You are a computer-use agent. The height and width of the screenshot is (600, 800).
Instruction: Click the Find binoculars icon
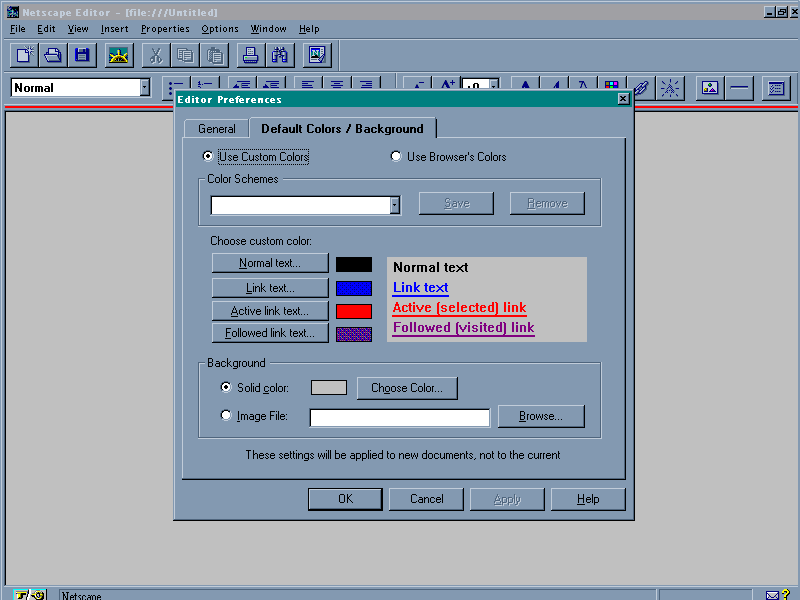280,55
